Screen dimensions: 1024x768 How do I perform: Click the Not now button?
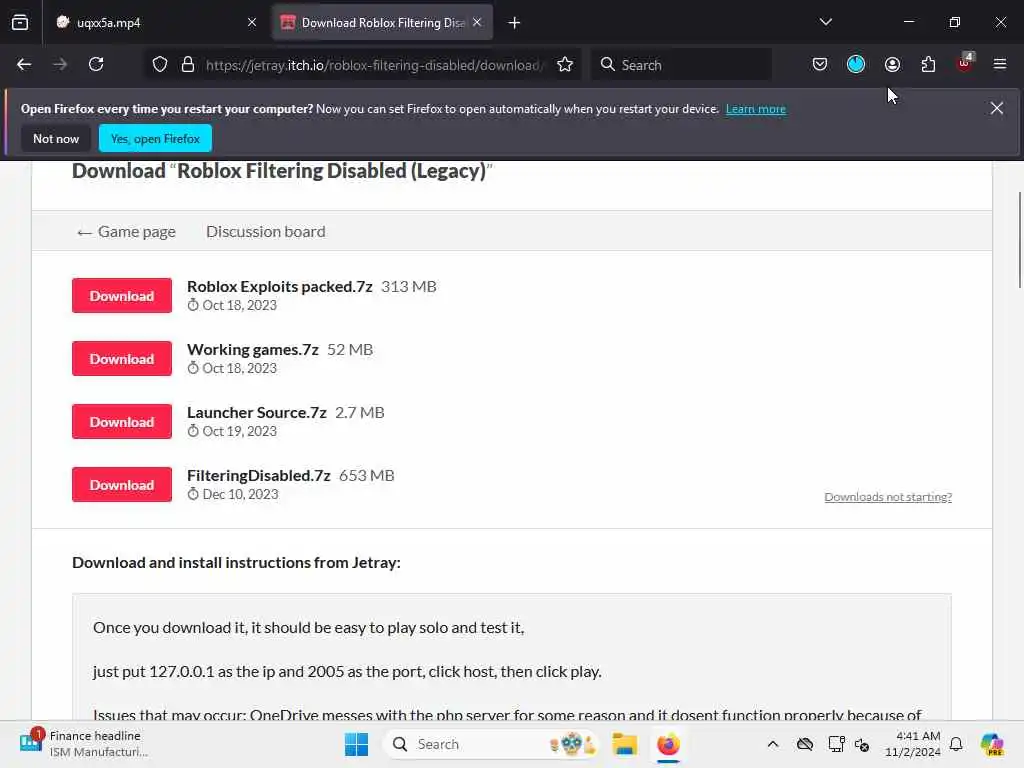click(x=56, y=138)
